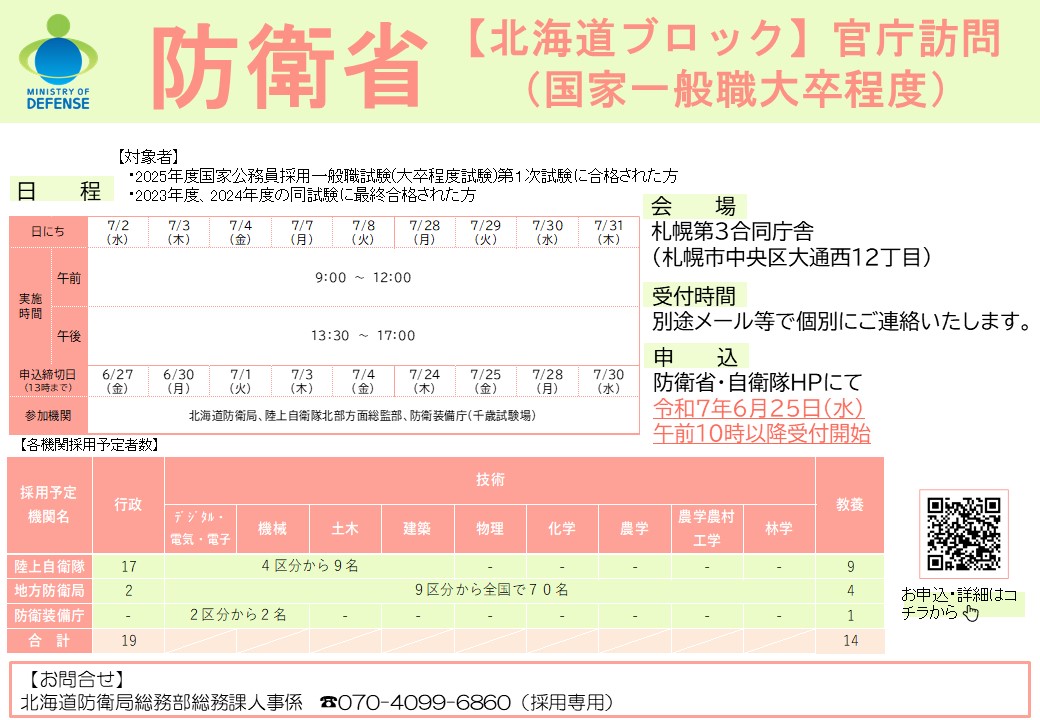
Task: Click the 午後 row label
Action: 69,335
